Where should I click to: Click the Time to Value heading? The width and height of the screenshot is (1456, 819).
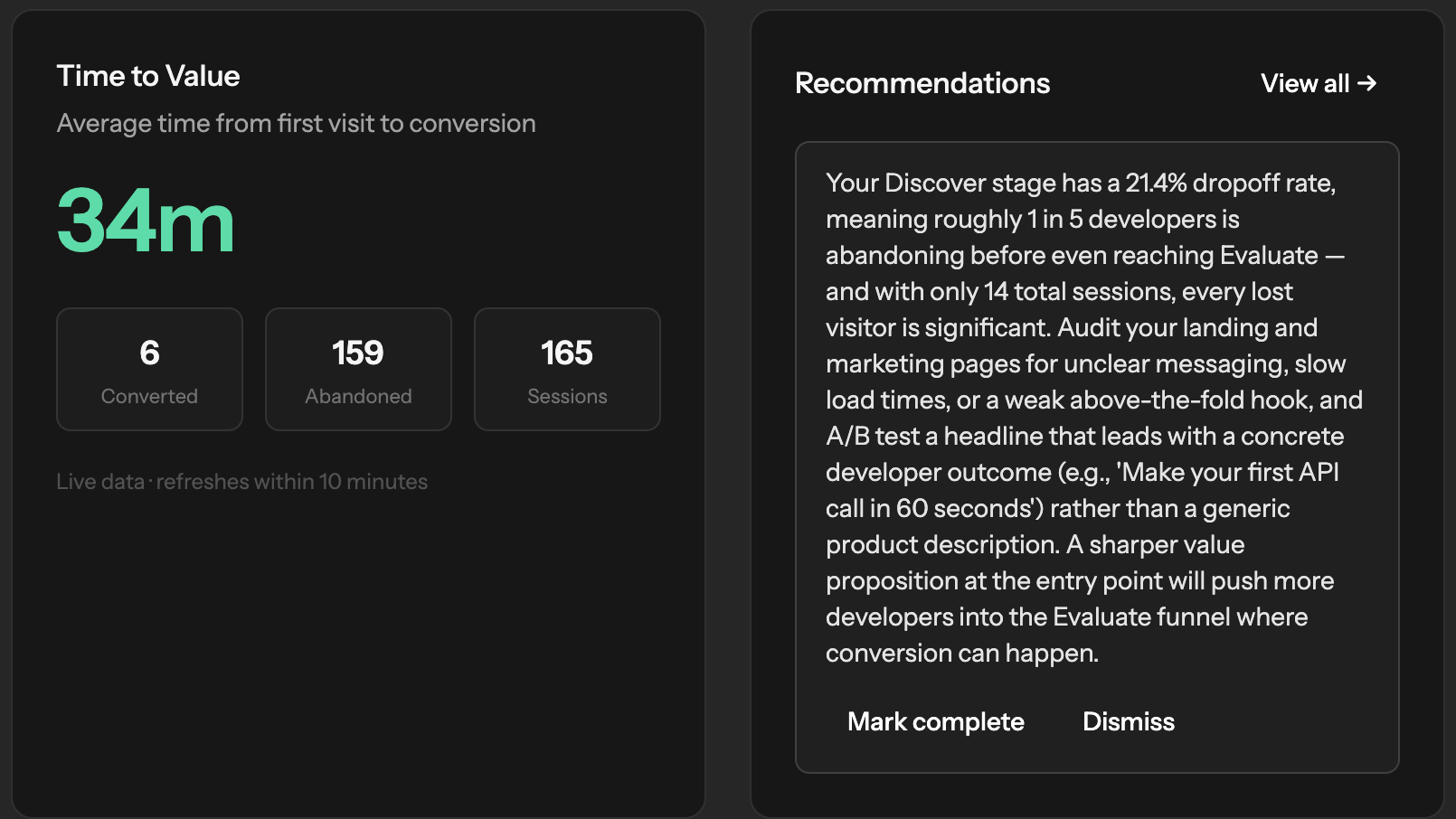[x=148, y=76]
